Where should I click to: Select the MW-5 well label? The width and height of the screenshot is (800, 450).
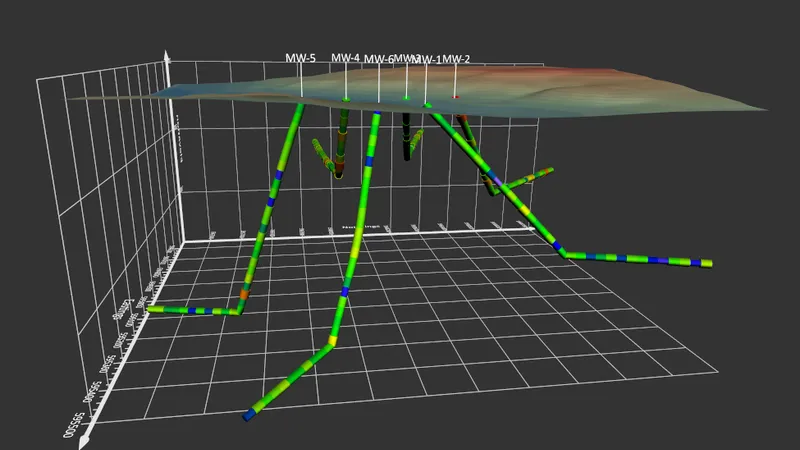300,58
